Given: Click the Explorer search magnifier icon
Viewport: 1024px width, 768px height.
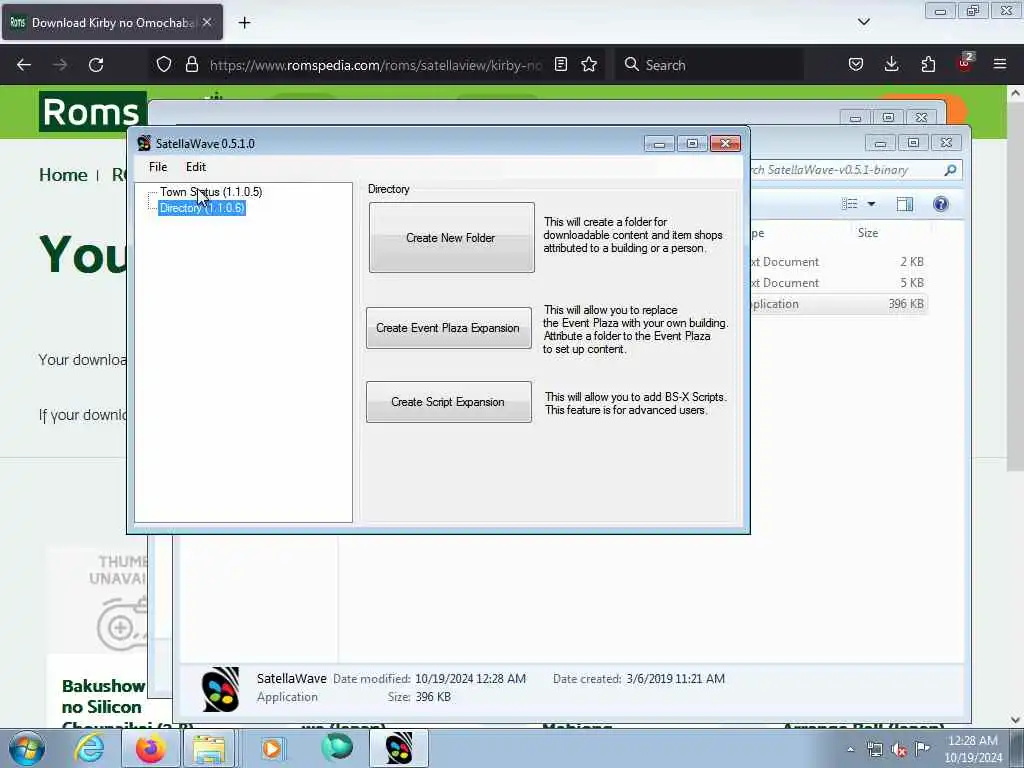Looking at the screenshot, I should (x=950, y=170).
